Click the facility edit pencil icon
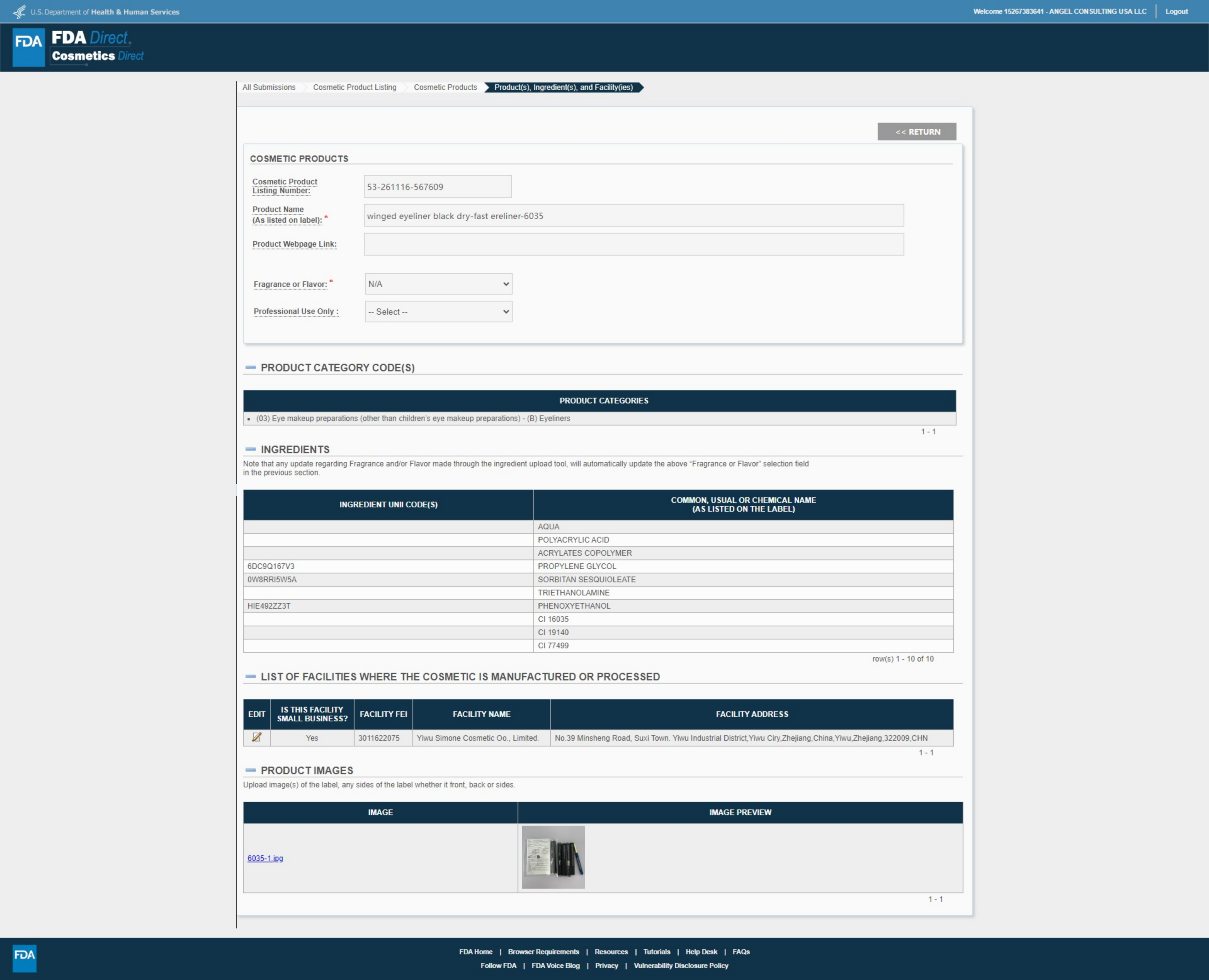 (x=256, y=737)
